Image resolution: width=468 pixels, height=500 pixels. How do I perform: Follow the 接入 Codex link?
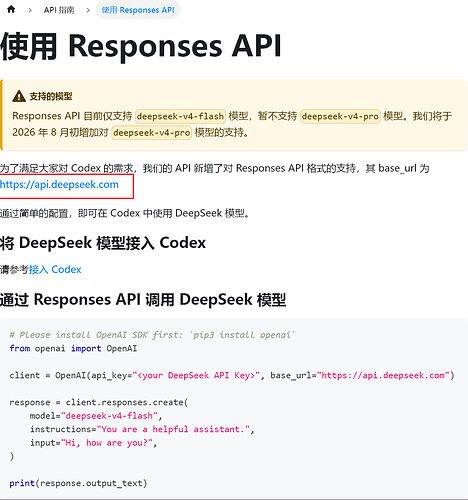[55, 269]
